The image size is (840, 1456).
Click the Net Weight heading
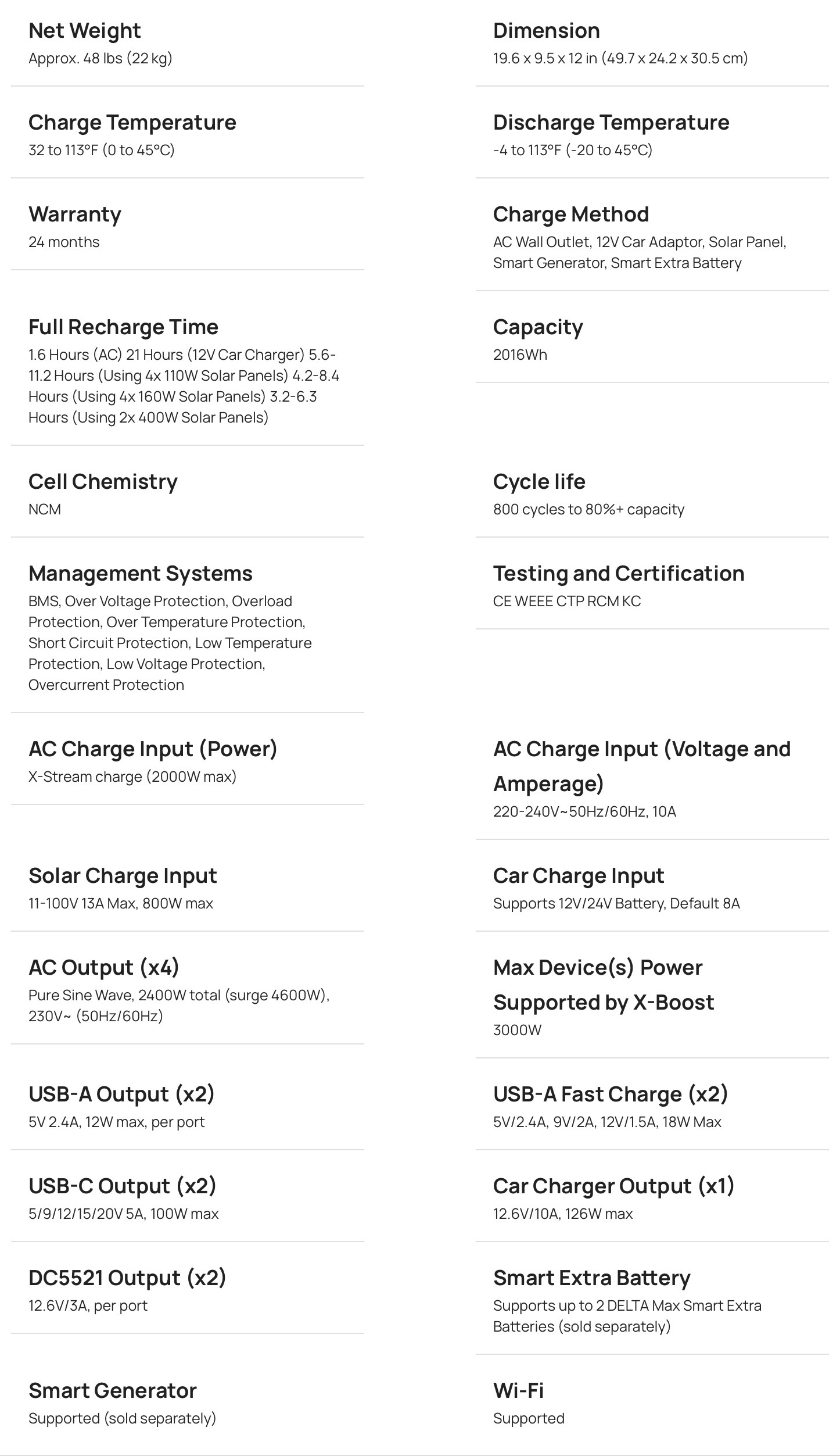(84, 31)
